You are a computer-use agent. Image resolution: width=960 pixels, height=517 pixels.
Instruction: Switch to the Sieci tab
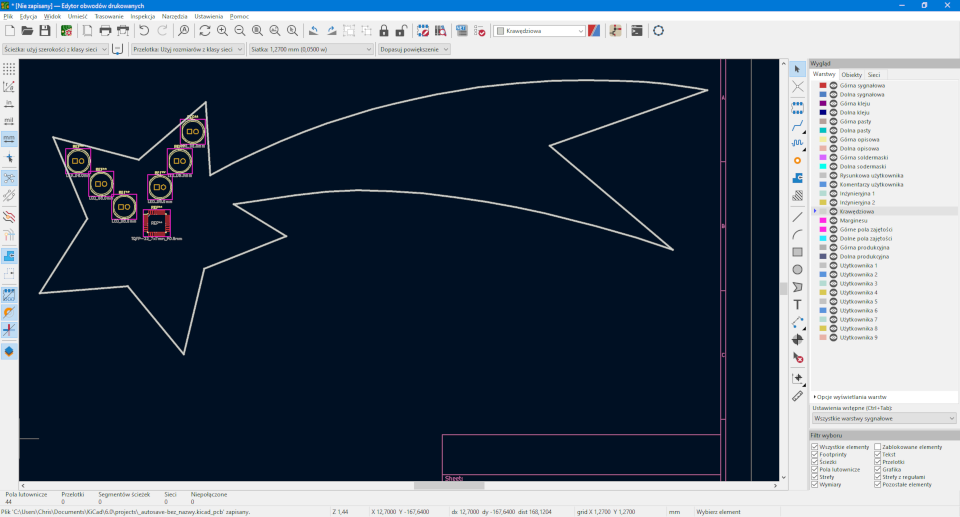874,75
